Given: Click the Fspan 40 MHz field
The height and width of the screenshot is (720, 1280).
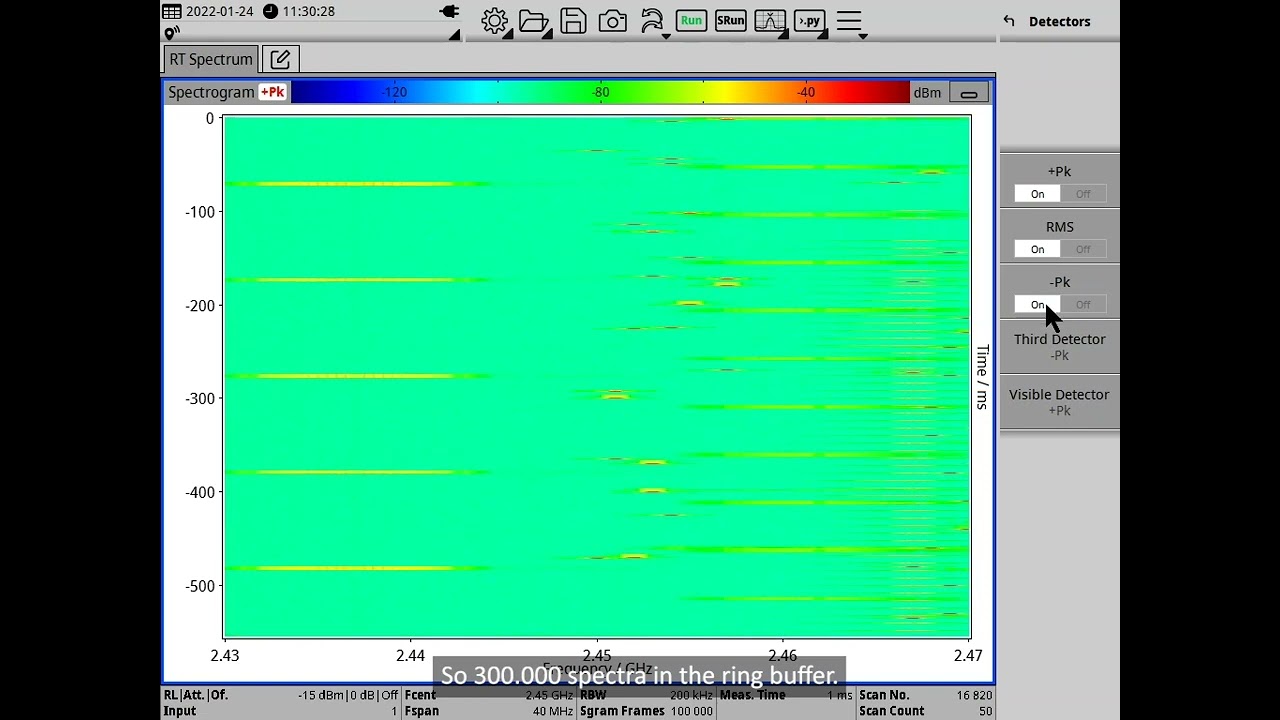Looking at the screenshot, I should pos(489,711).
